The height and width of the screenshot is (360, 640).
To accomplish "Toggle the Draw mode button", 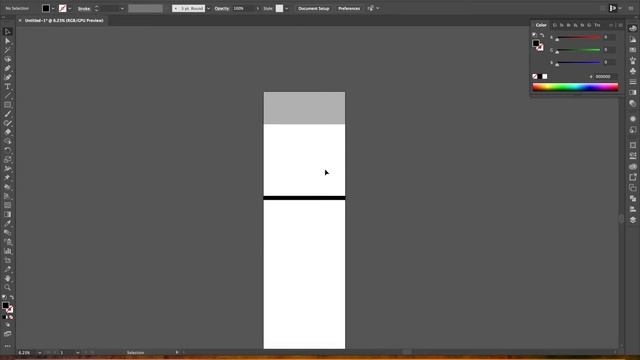I will click(7, 325).
